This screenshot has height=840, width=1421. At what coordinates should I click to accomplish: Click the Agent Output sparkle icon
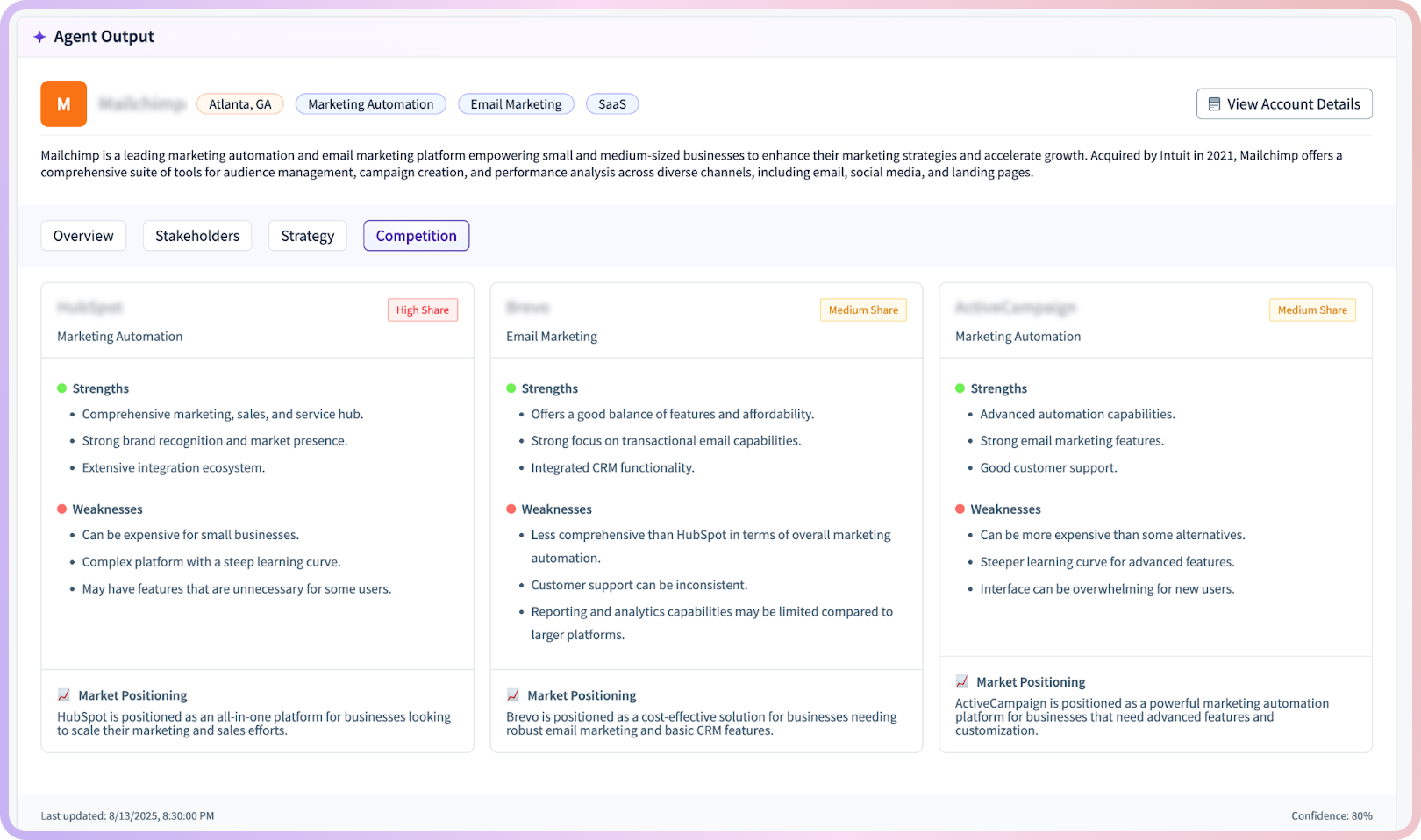pos(39,37)
